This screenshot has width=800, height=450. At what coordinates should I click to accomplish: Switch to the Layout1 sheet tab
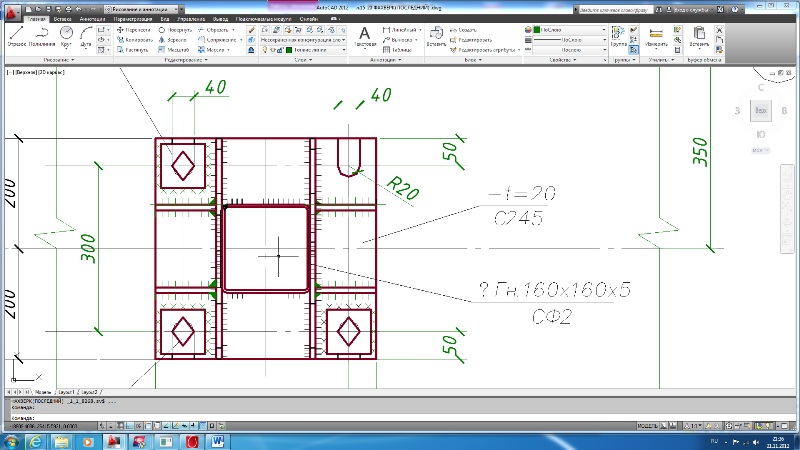coord(66,389)
